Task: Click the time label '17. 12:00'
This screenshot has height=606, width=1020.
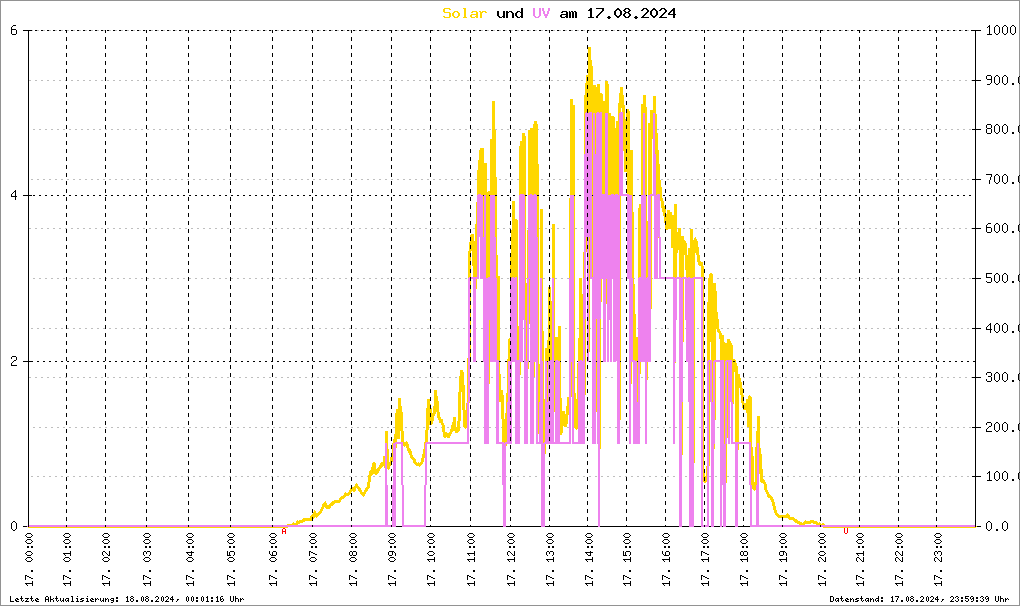Action: click(x=511, y=559)
